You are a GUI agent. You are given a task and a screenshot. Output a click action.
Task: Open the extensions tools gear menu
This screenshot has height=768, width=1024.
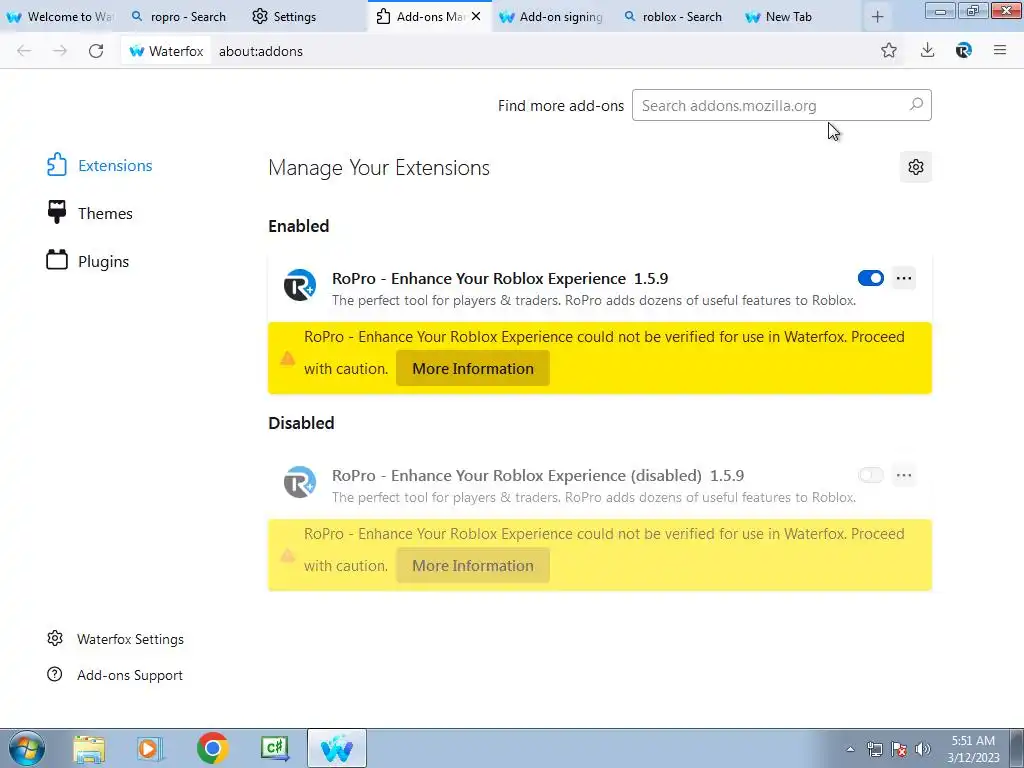tap(916, 167)
